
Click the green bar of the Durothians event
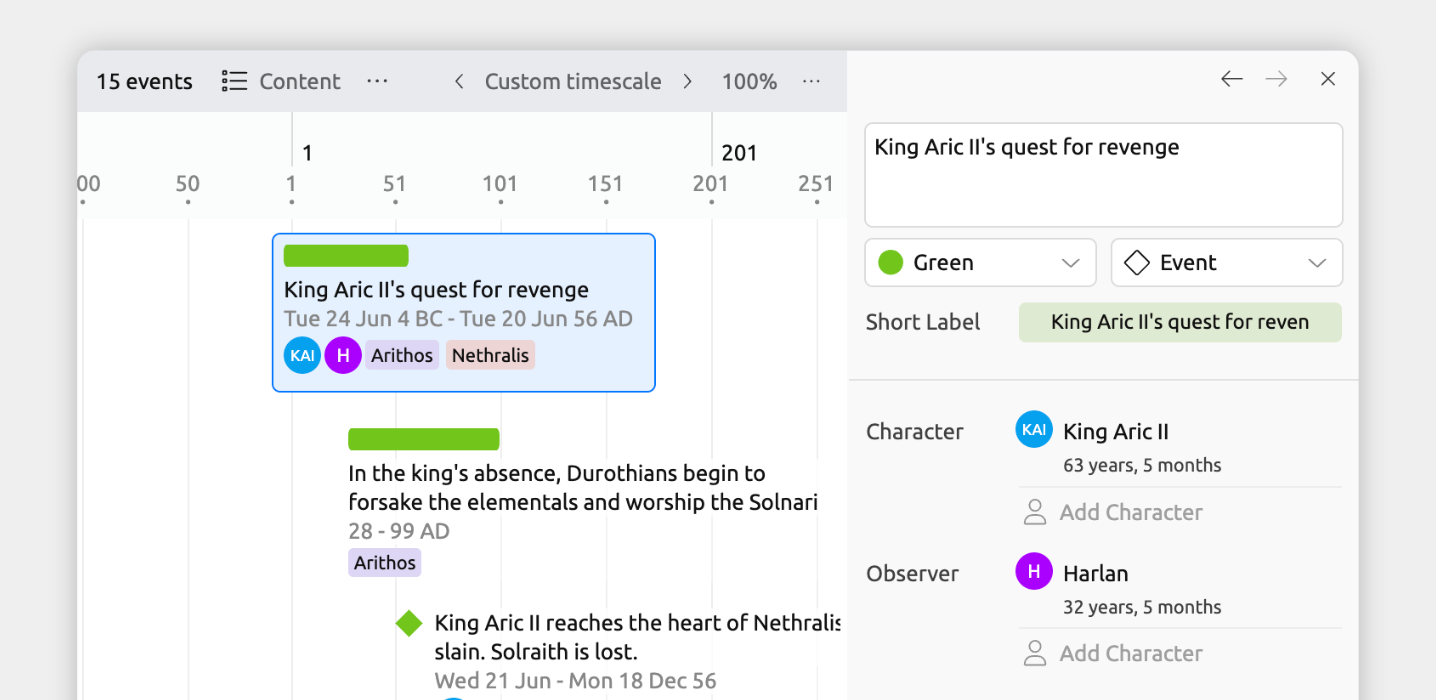tap(423, 439)
